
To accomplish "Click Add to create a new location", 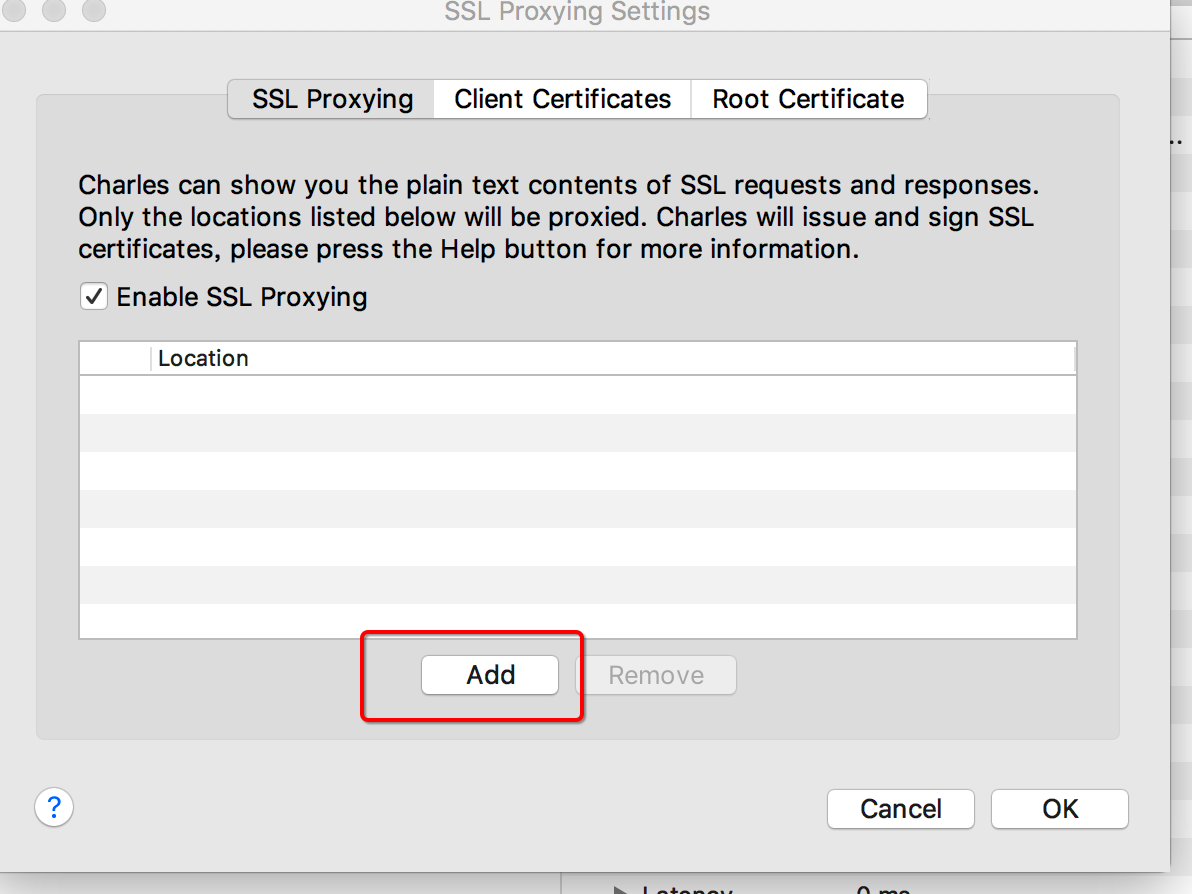I will [490, 675].
